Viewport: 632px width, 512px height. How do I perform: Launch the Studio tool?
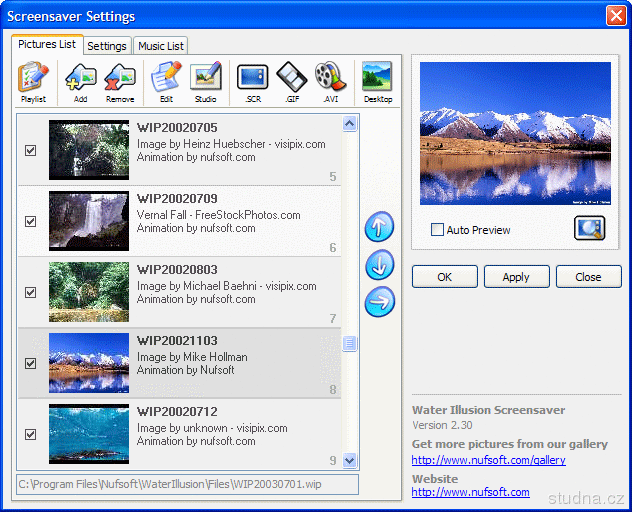tap(205, 82)
